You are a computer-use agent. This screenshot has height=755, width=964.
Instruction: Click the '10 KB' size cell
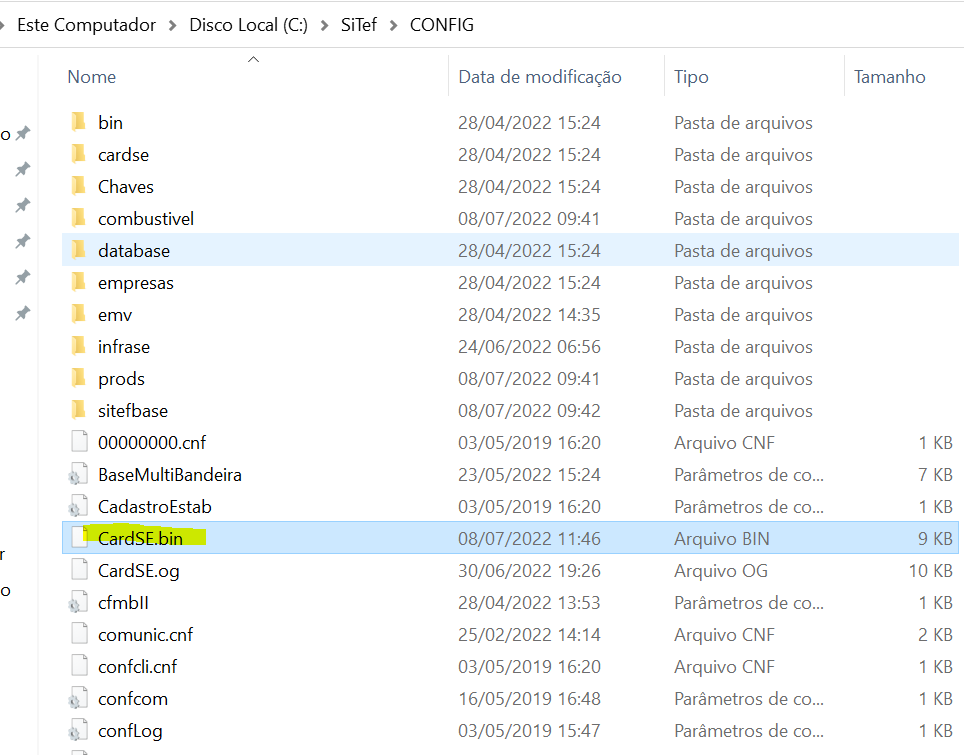tap(931, 571)
